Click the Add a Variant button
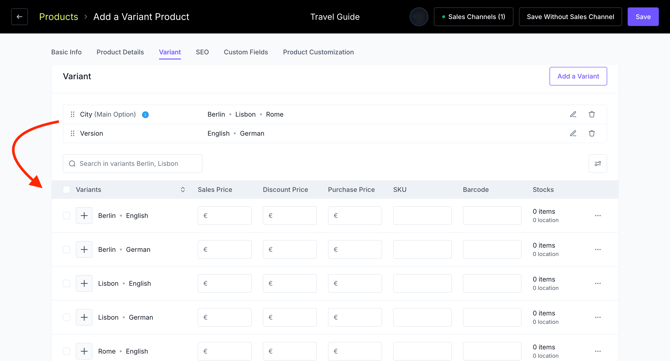Screen dimensions: 670x361 coord(578,76)
